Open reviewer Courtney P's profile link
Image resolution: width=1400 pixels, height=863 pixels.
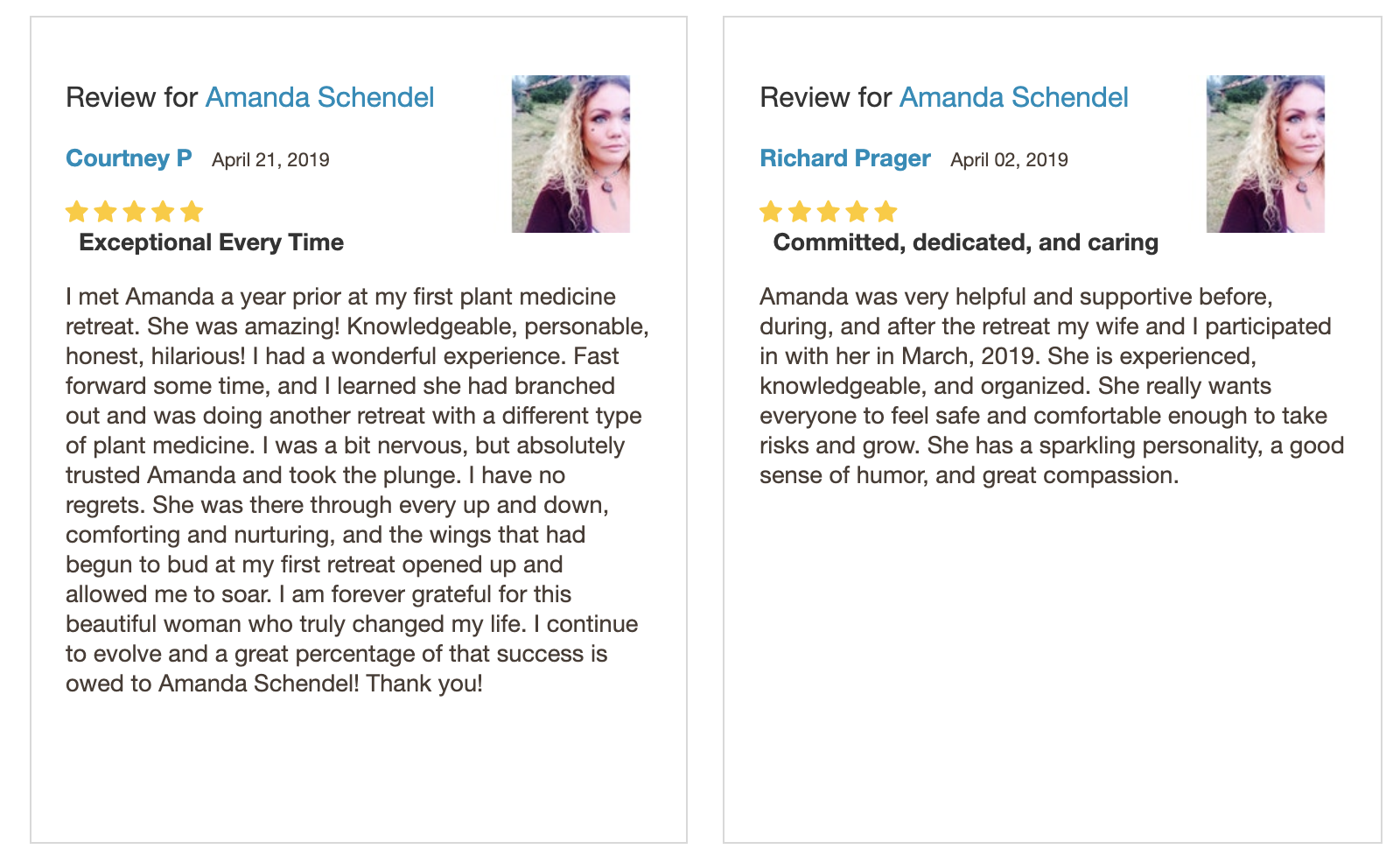click(129, 158)
